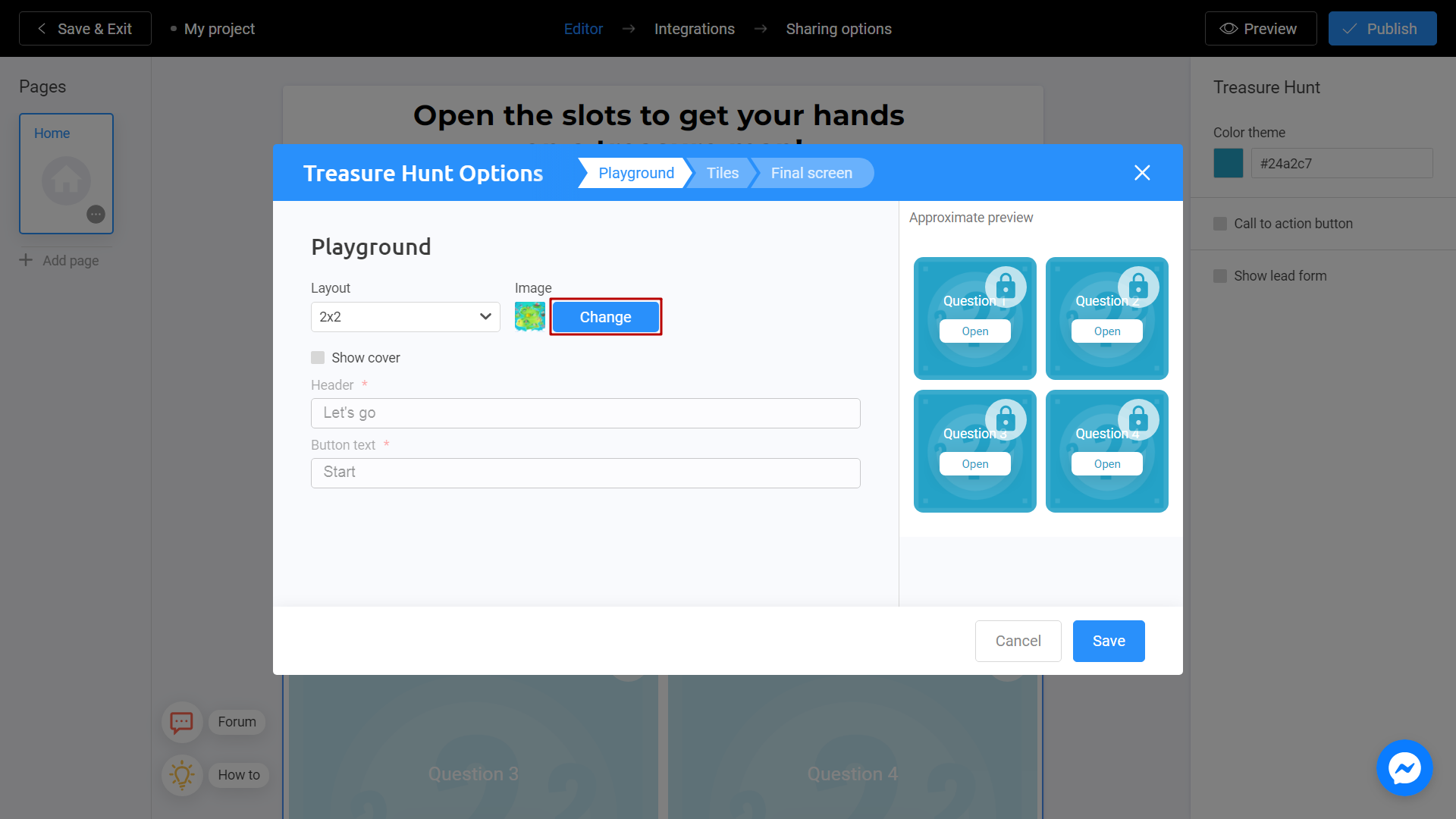This screenshot has width=1456, height=819.
Task: Click the Forum chat bubble icon
Action: [x=181, y=721]
